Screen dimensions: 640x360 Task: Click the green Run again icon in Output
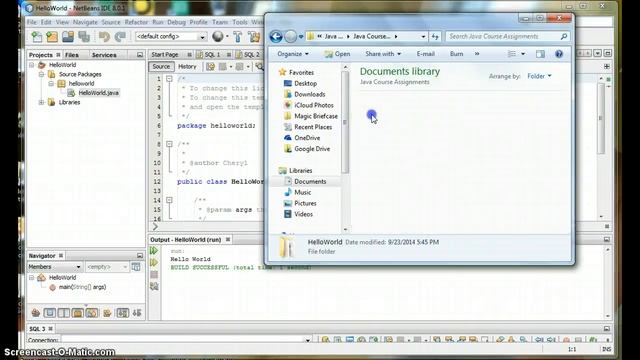point(154,251)
